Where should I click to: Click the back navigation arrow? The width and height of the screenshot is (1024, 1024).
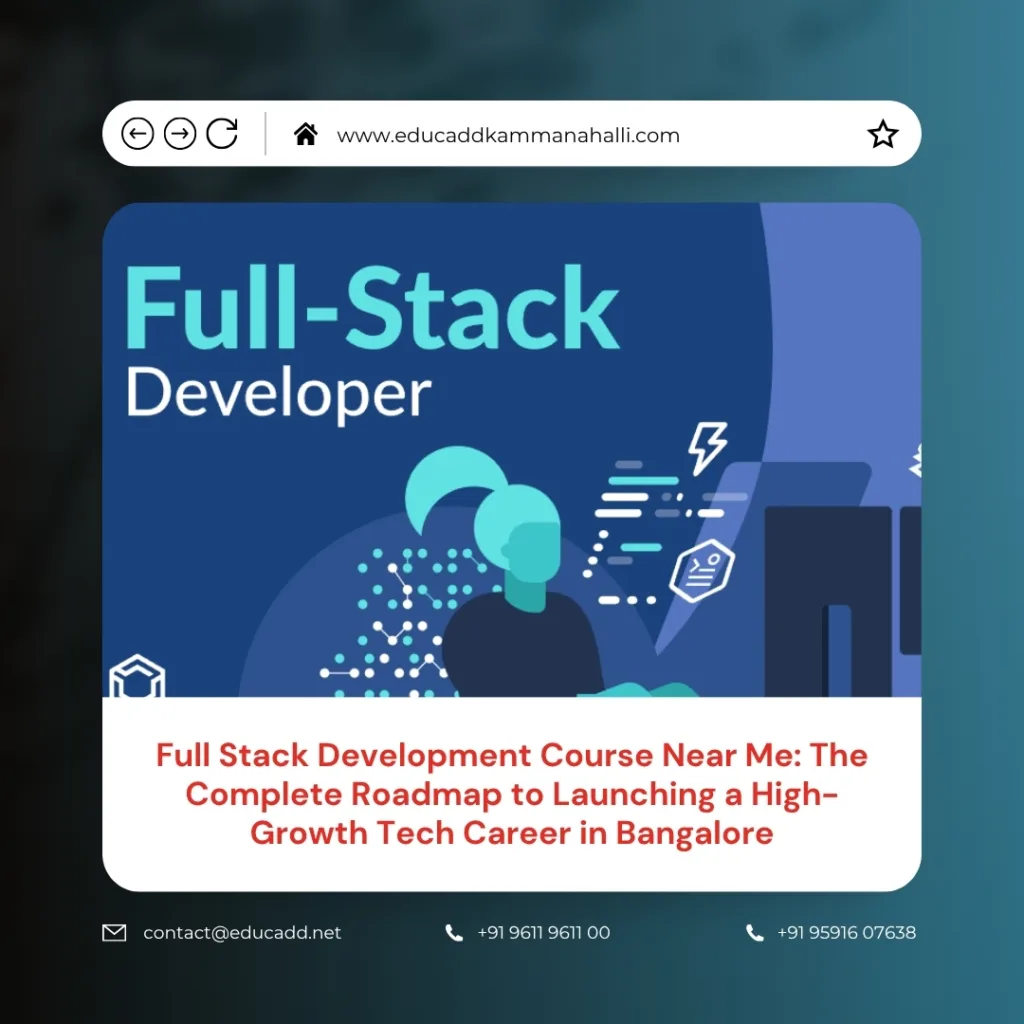[137, 133]
